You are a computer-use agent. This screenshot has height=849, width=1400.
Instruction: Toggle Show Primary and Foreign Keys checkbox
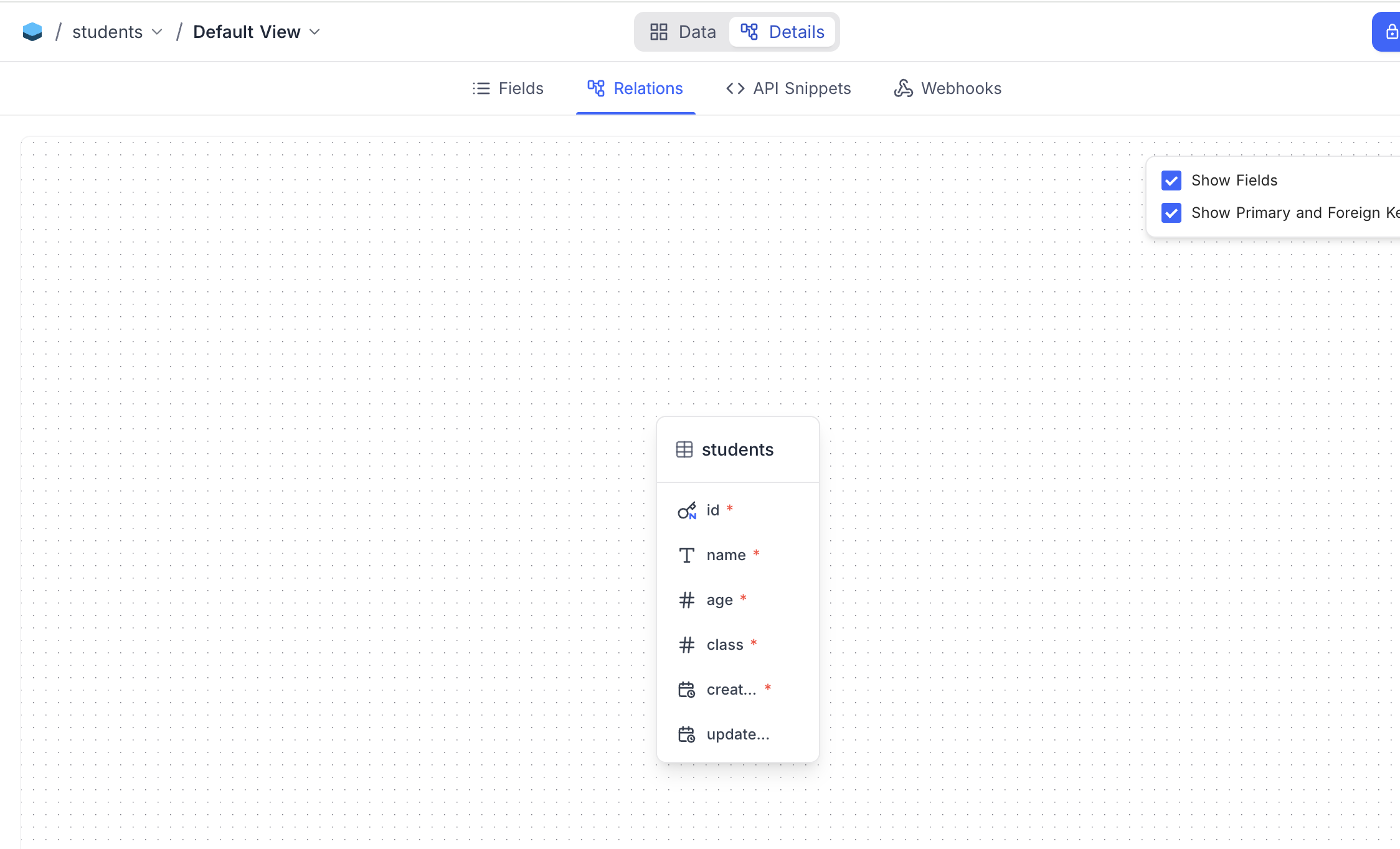1171,213
